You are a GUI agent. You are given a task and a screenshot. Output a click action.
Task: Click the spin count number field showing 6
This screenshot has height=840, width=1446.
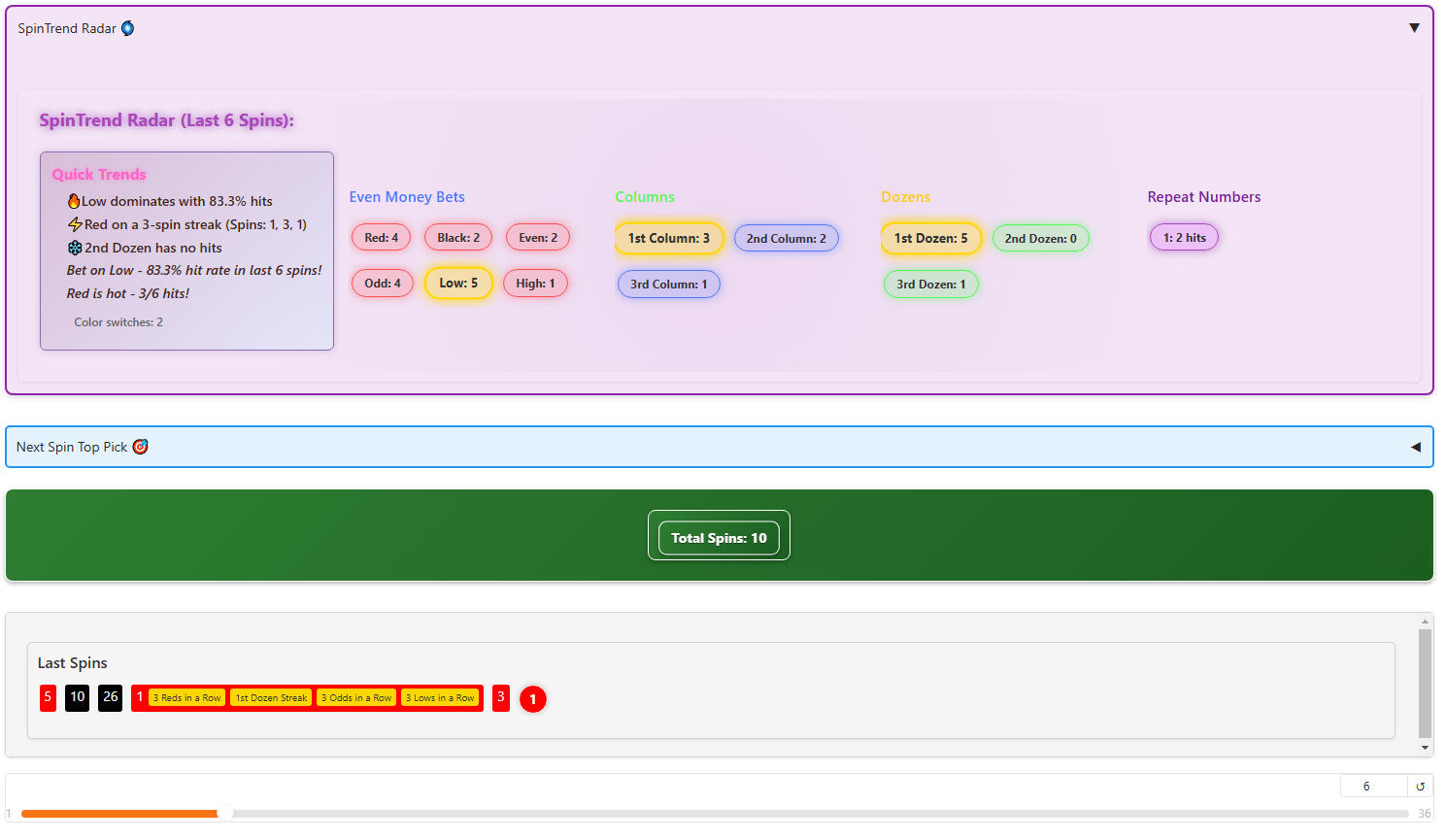pos(1372,787)
